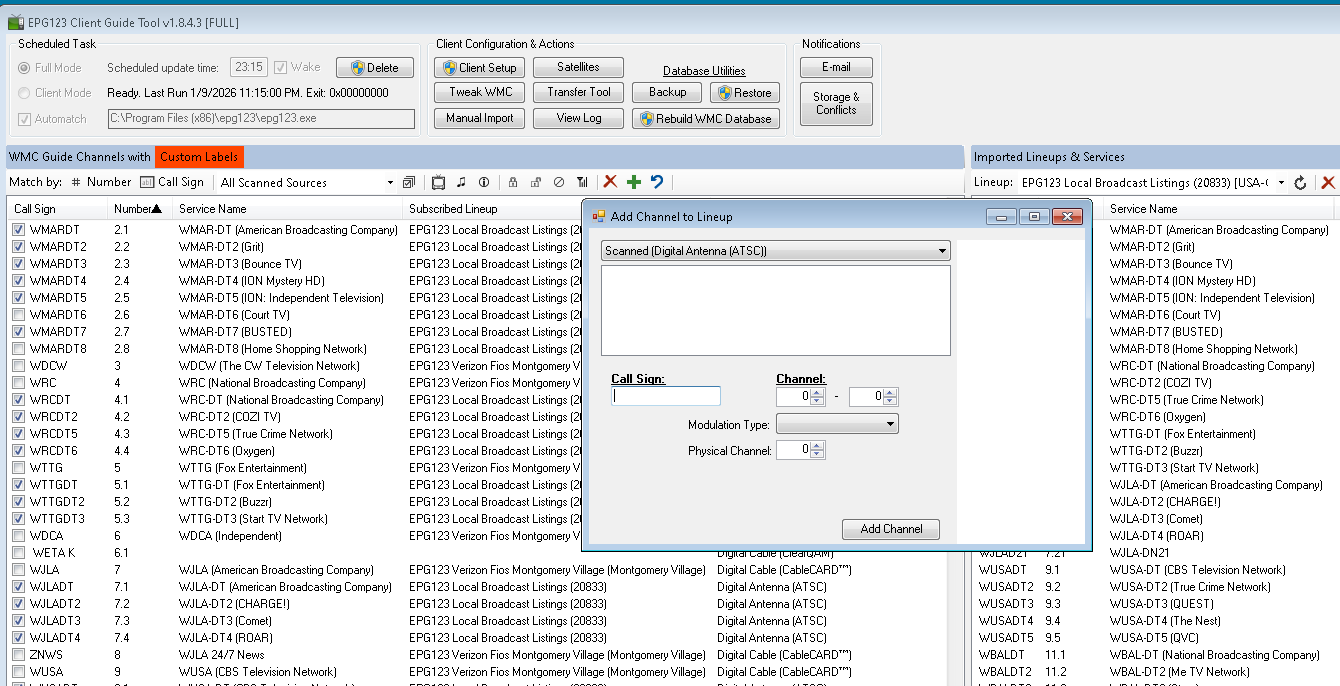1340x686 pixels.
Task: Open the View Log button
Action: [578, 118]
